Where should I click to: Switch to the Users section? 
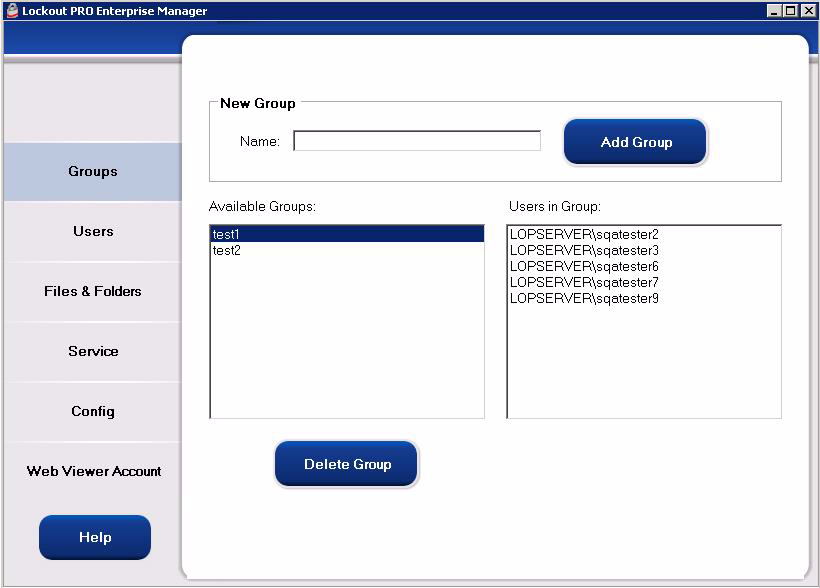pyautogui.click(x=92, y=231)
